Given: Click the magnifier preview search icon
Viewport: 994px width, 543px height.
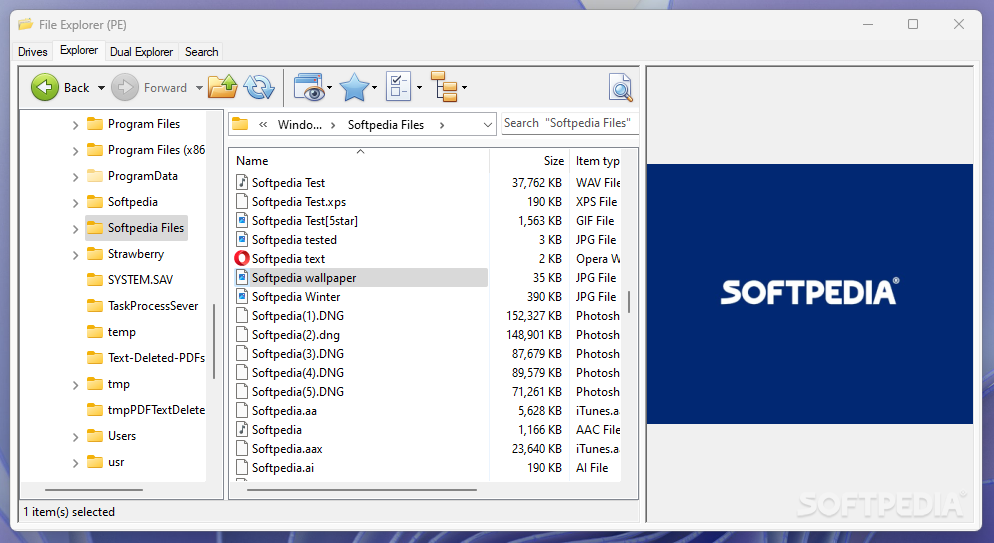Looking at the screenshot, I should pyautogui.click(x=620, y=87).
